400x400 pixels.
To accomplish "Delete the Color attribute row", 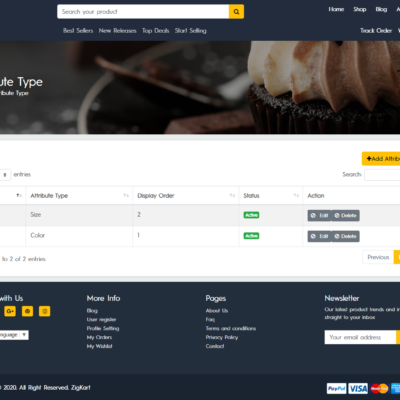I will [x=345, y=236].
